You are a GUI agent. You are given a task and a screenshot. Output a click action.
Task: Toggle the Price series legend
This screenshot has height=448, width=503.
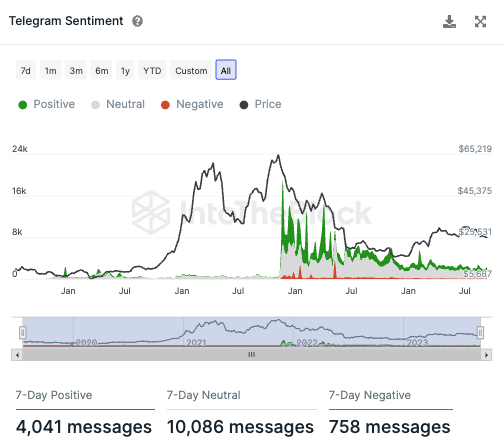pos(261,104)
